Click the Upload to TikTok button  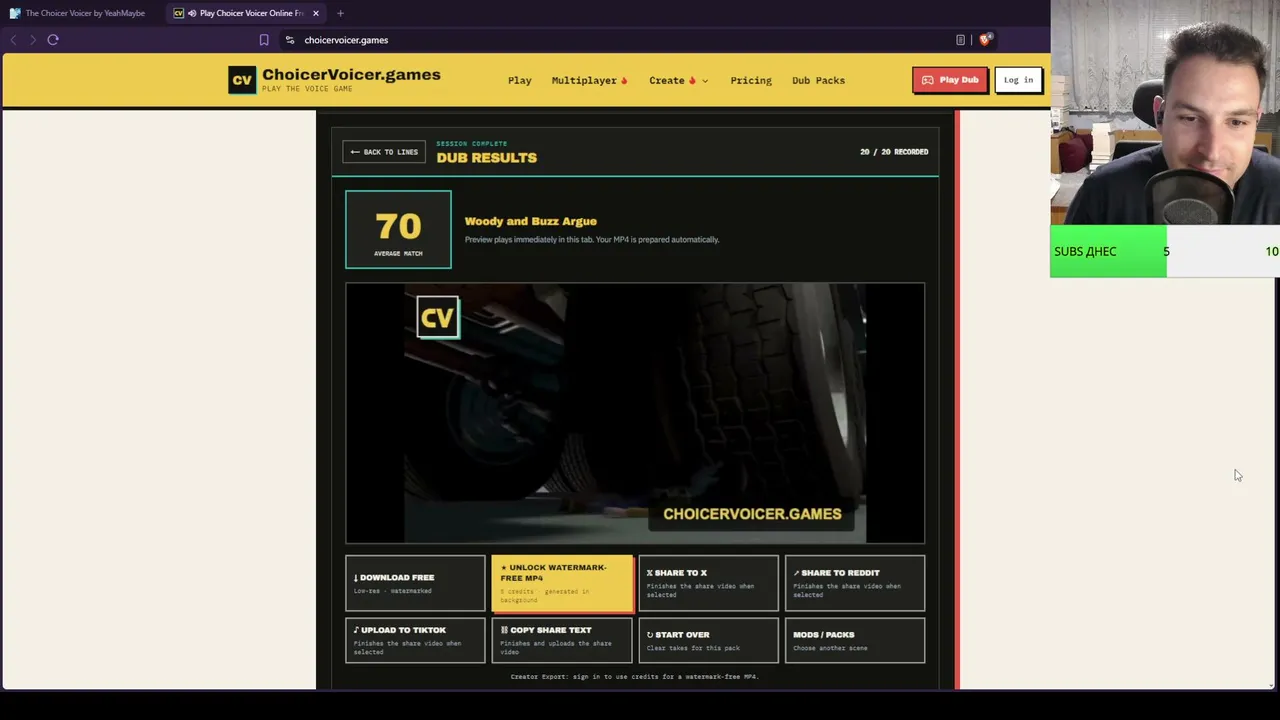415,640
